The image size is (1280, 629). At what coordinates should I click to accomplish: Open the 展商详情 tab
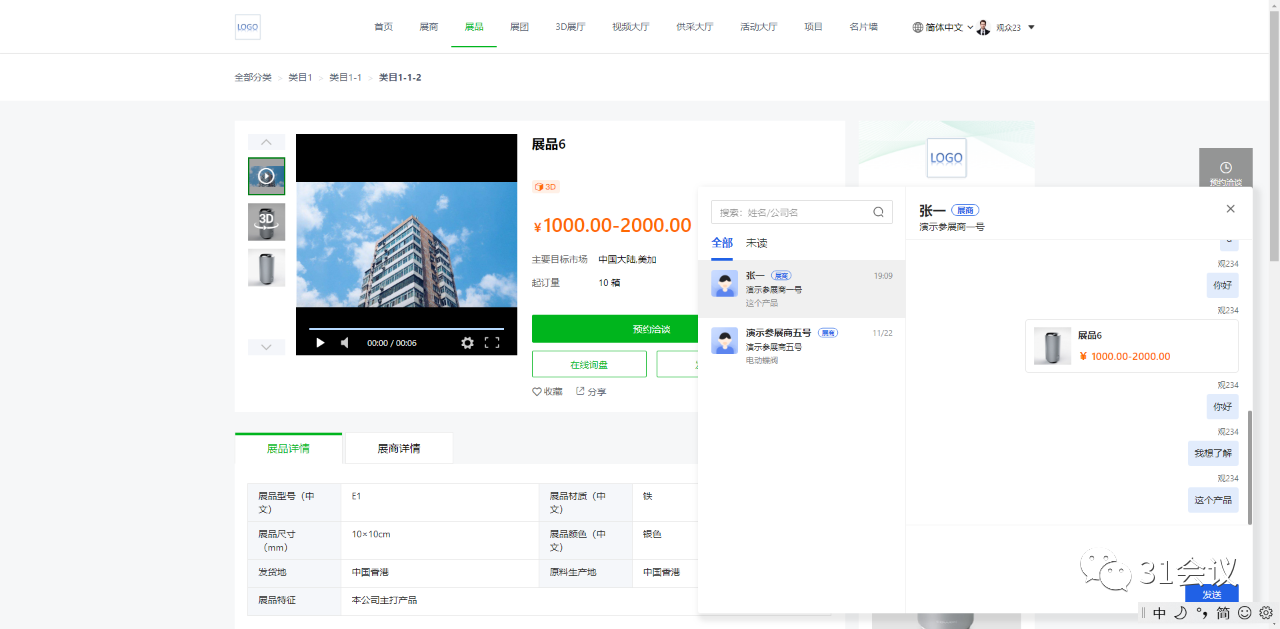click(399, 448)
